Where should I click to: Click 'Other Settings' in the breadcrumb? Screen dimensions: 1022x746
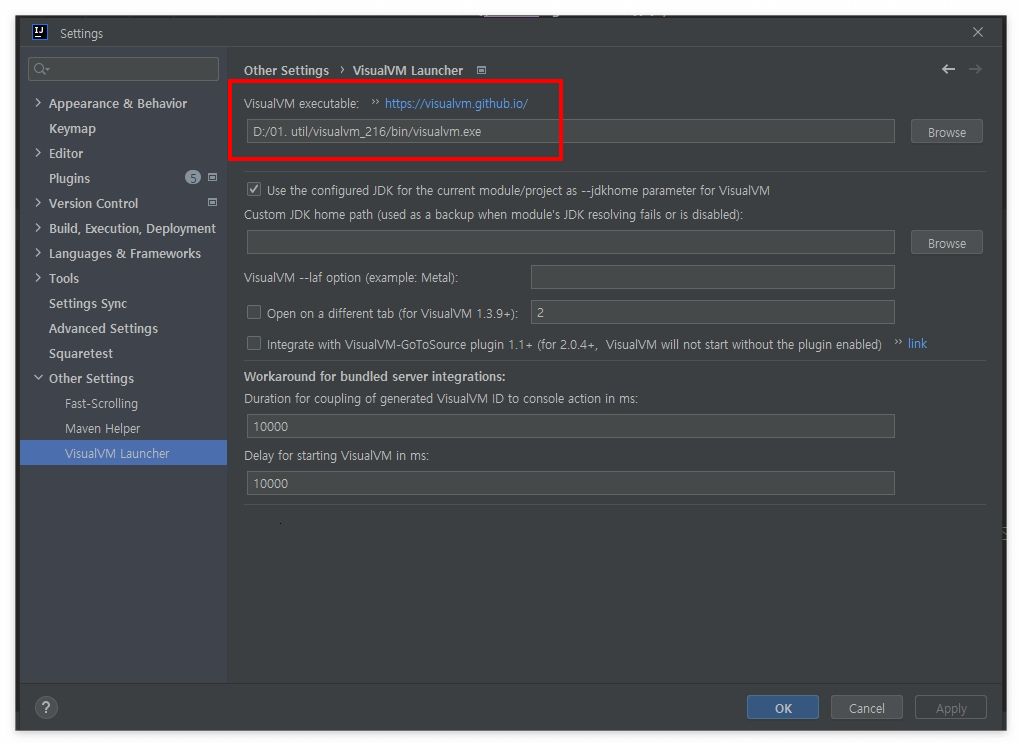coord(286,70)
